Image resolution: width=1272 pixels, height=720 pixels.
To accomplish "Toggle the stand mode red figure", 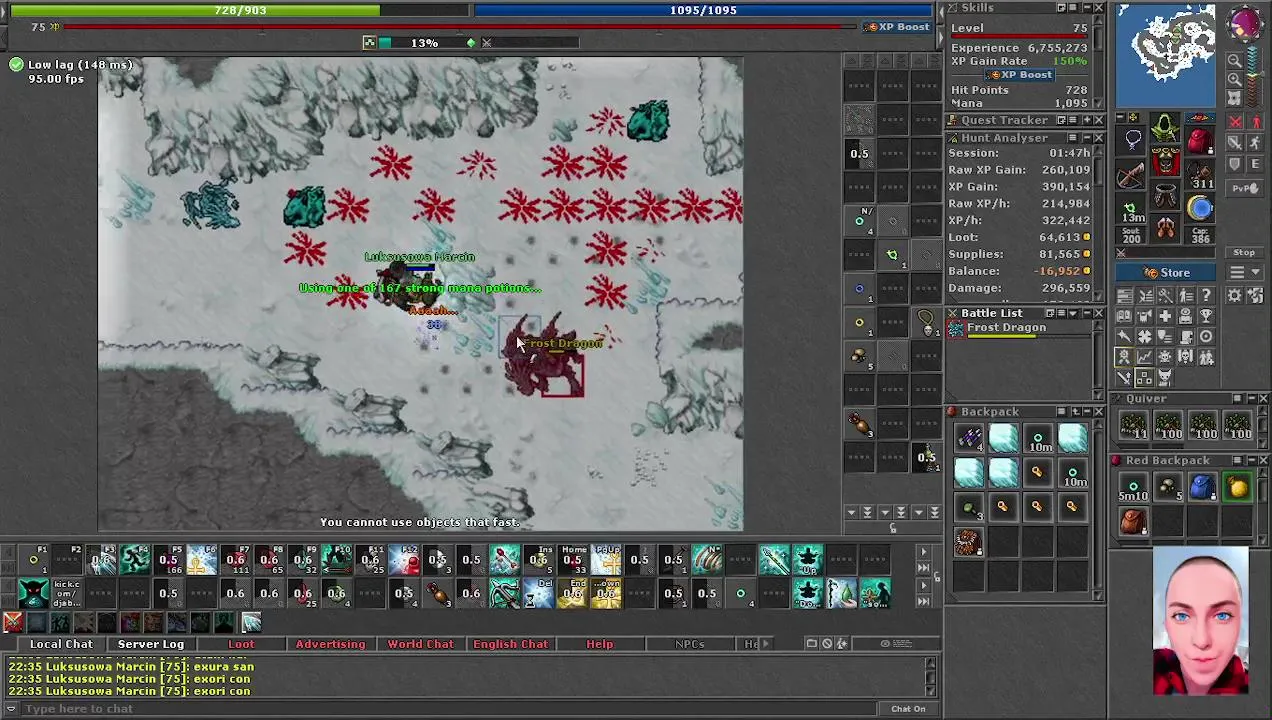I will [1256, 121].
